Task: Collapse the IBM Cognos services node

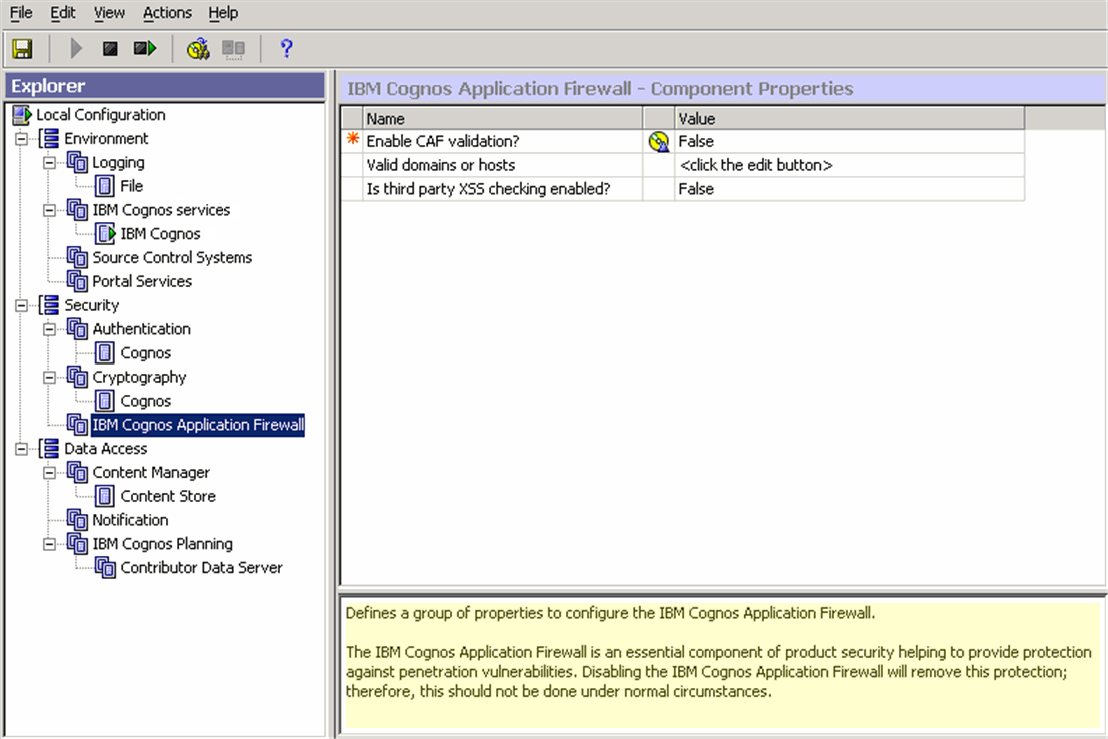Action: pos(49,211)
